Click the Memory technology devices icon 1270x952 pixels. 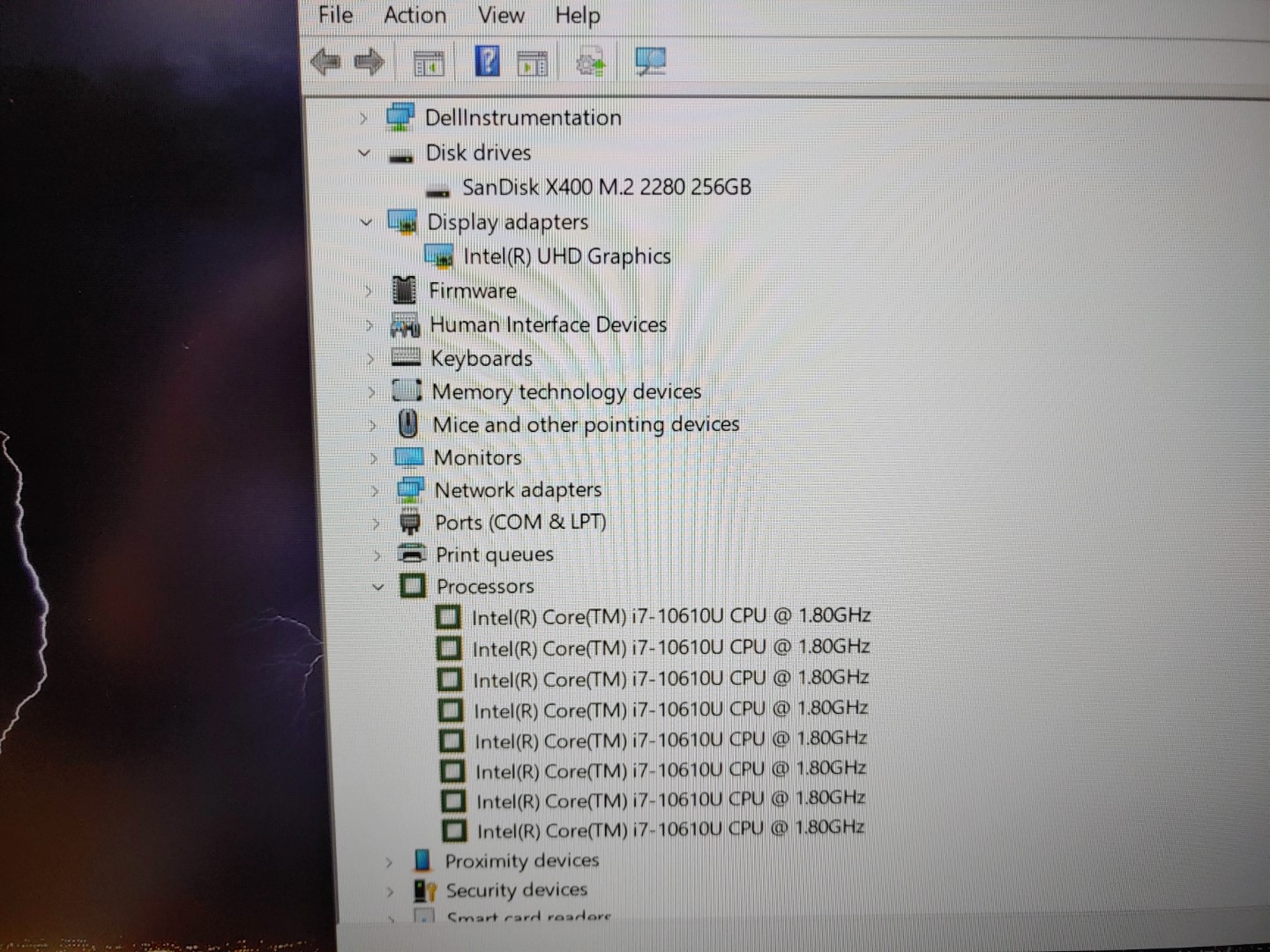coord(407,390)
